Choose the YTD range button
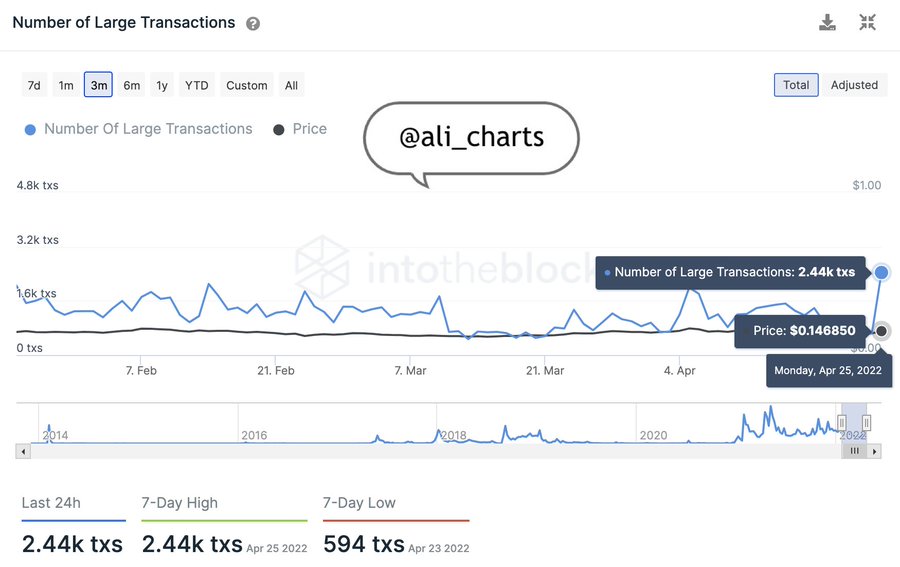The image size is (900, 567). point(197,85)
